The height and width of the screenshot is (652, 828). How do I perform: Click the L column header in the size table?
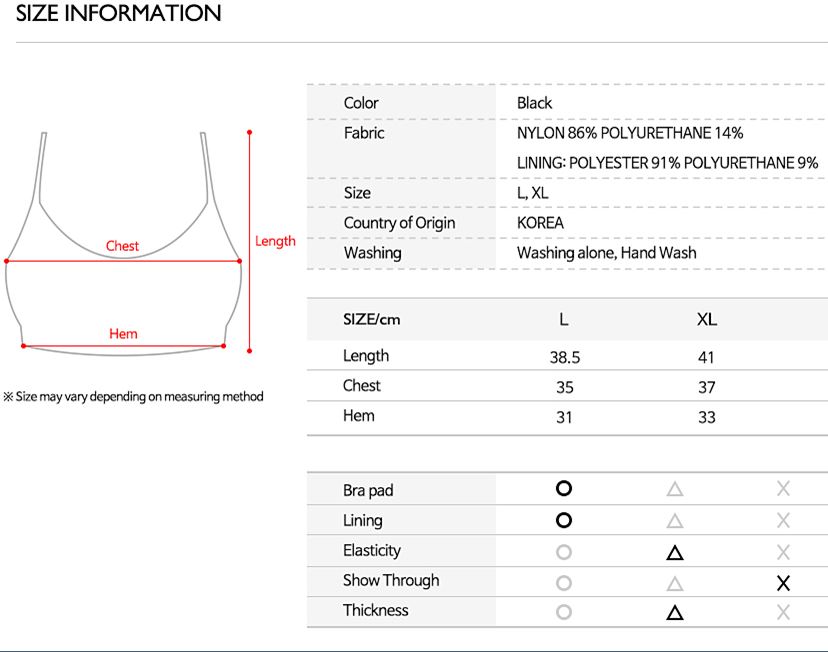click(x=564, y=320)
